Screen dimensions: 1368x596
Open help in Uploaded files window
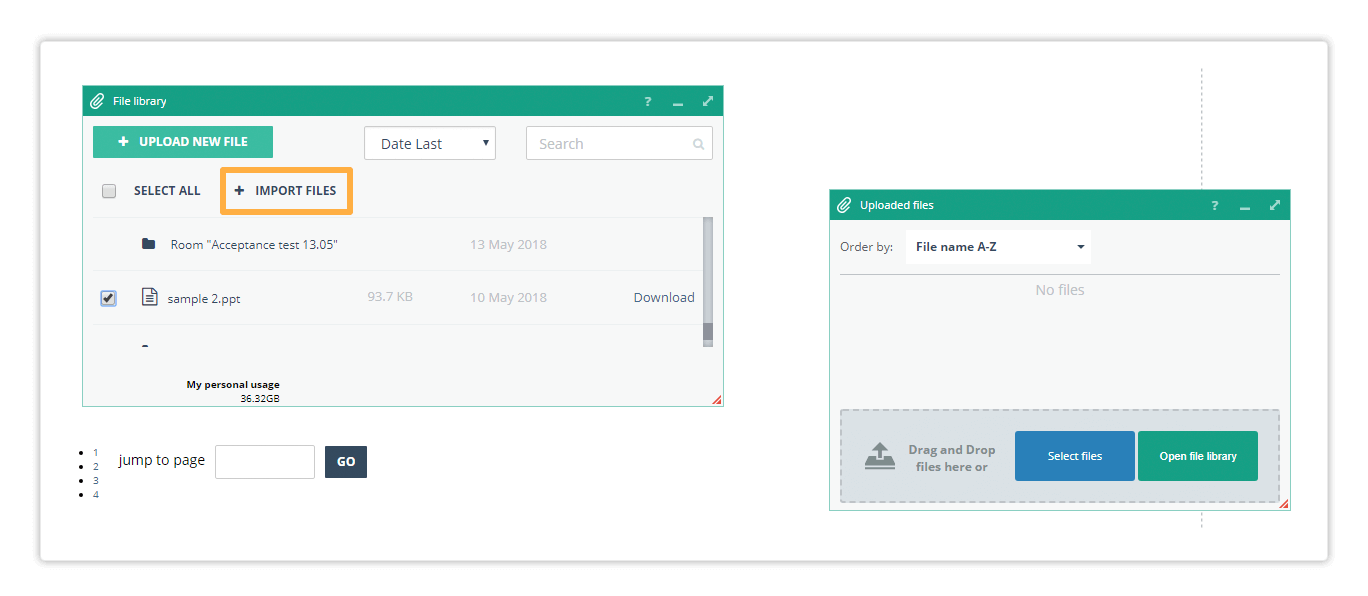(x=1215, y=206)
